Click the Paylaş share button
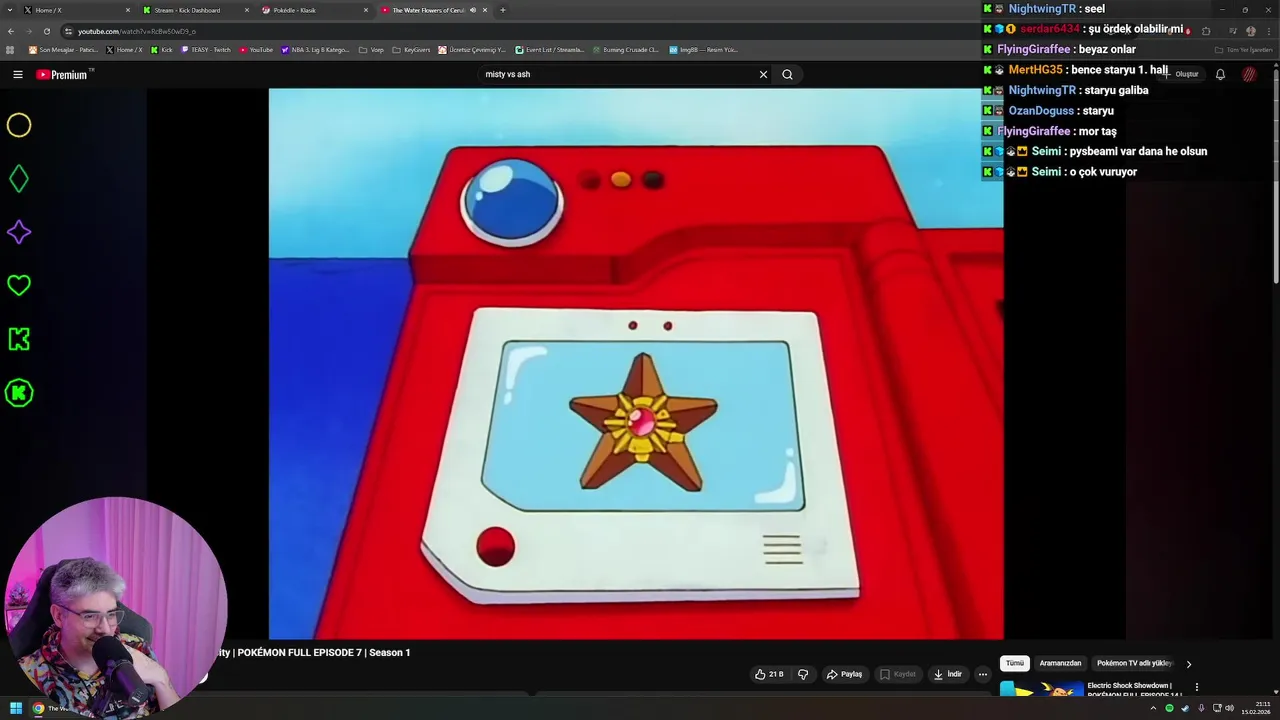This screenshot has height=720, width=1280. (844, 674)
